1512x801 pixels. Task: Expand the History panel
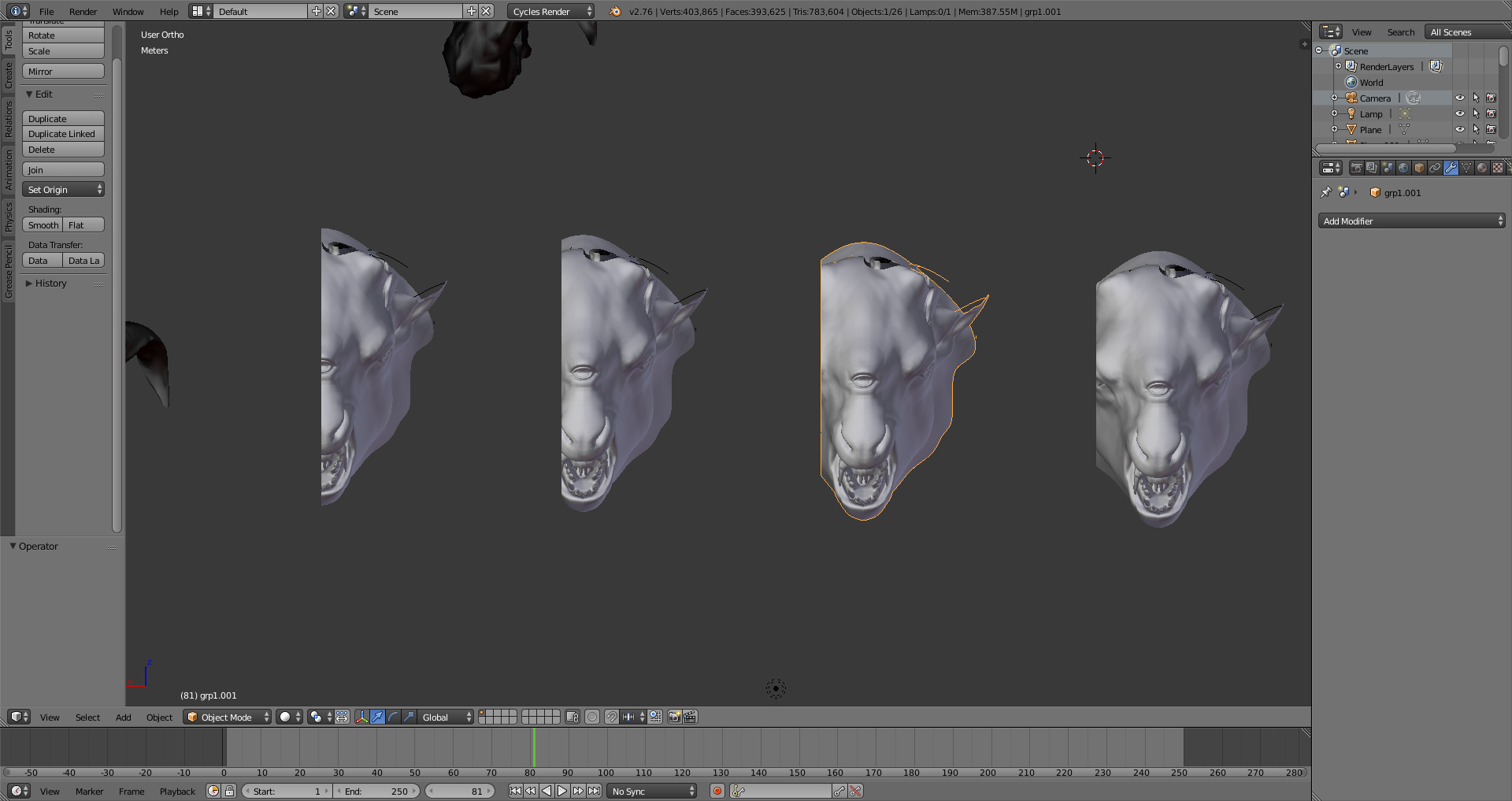click(x=46, y=283)
